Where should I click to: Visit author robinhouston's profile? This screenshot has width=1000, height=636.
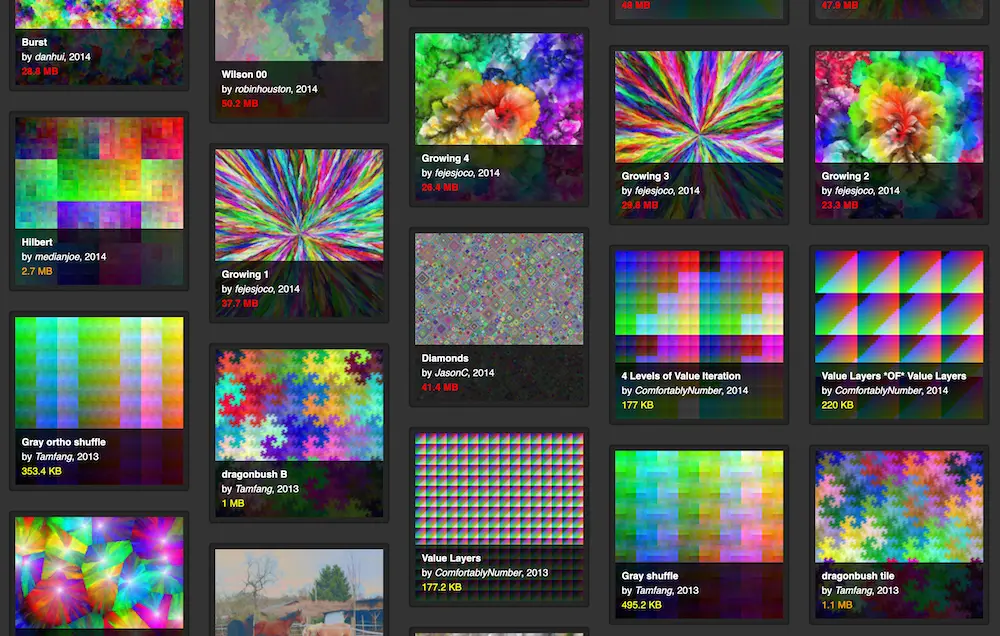[x=263, y=89]
